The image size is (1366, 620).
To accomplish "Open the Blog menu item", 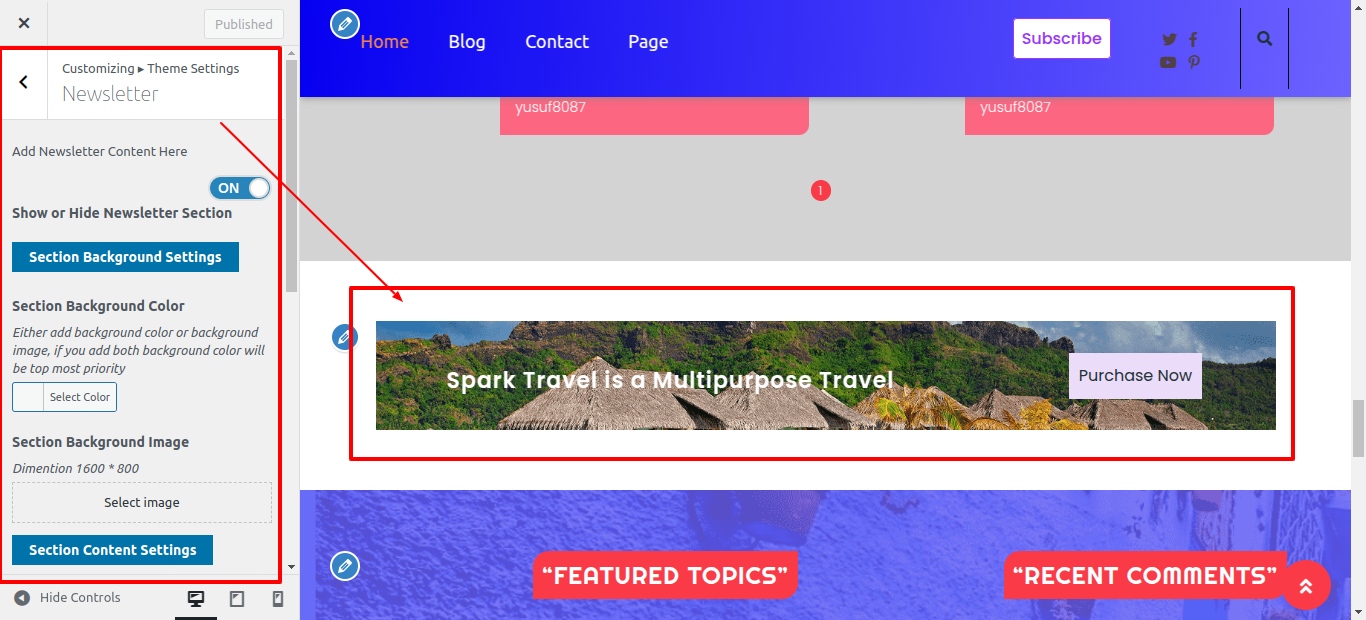I will pos(467,42).
